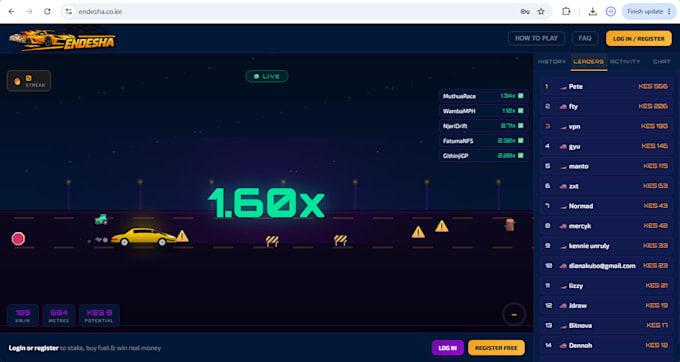Click the purple LOG IN button

[x=448, y=348]
